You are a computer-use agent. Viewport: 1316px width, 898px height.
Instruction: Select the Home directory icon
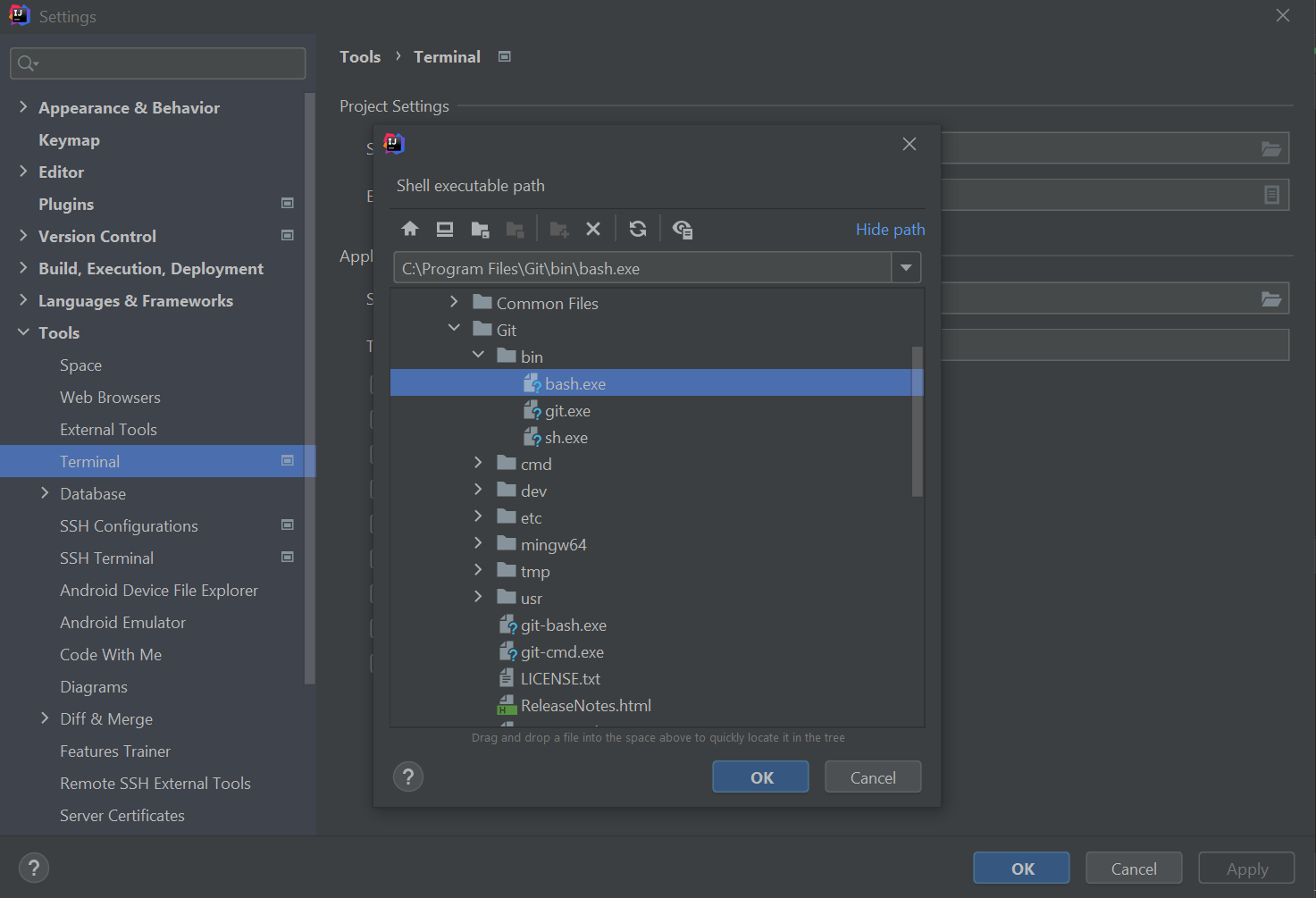pyautogui.click(x=409, y=229)
